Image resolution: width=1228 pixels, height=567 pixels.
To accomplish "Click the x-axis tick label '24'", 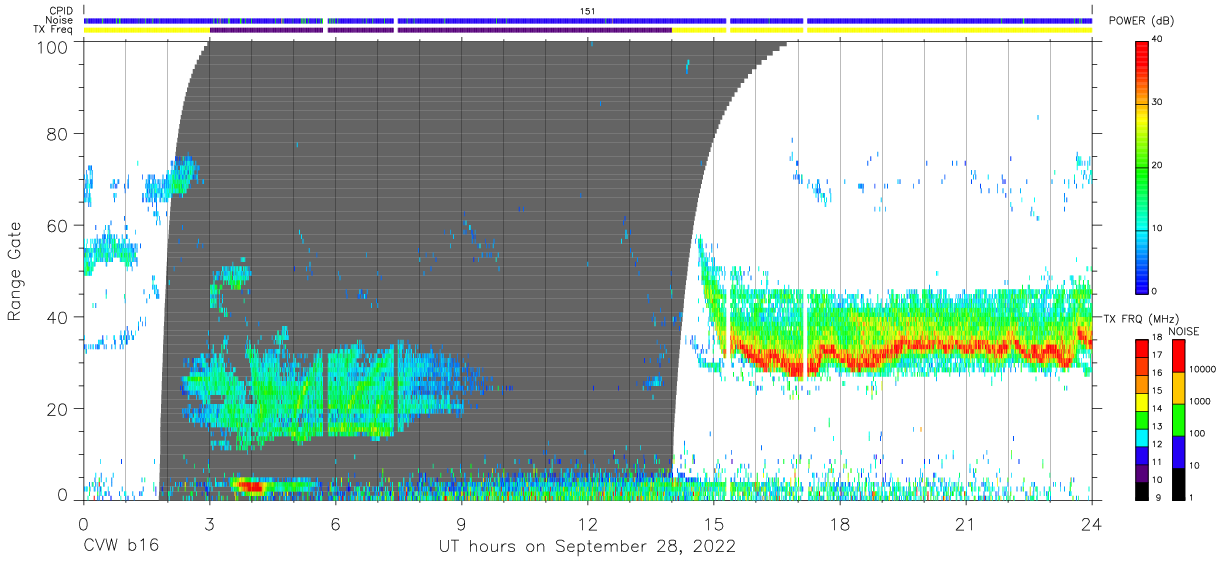I will click(1092, 524).
